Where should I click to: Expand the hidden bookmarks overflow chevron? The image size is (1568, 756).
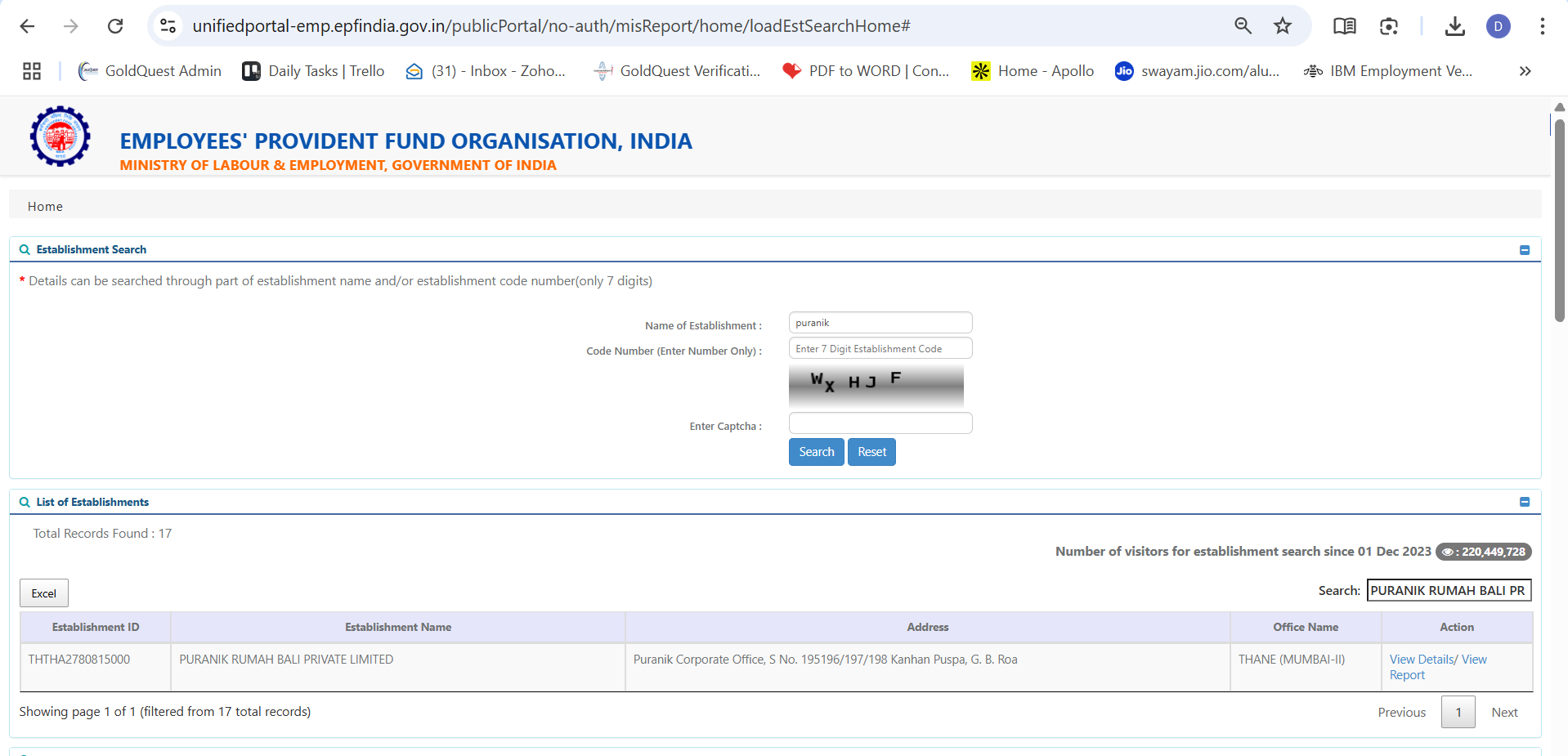coord(1525,71)
